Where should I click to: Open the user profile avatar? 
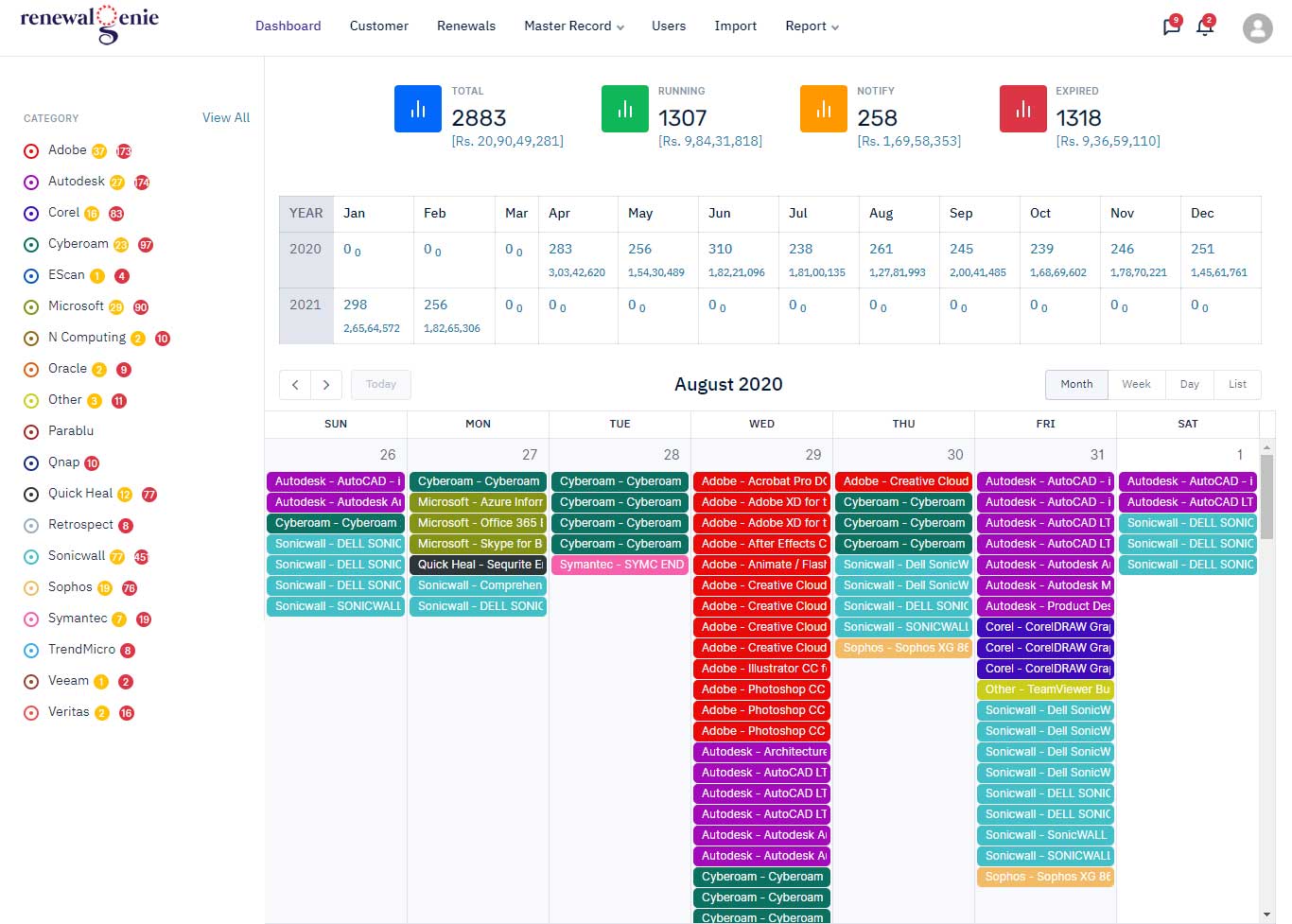click(x=1257, y=27)
